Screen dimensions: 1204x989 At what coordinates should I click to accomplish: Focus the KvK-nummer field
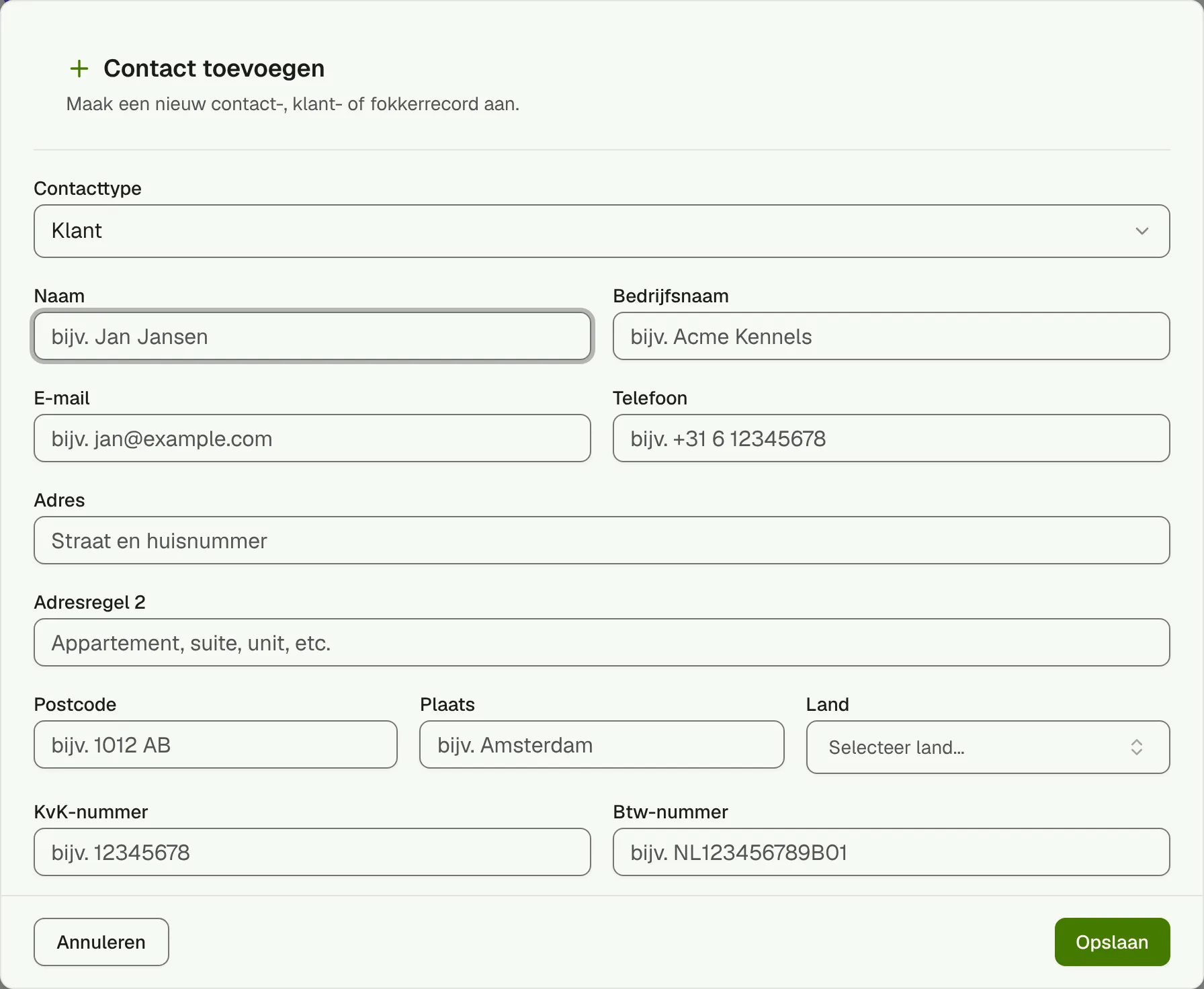coord(312,852)
